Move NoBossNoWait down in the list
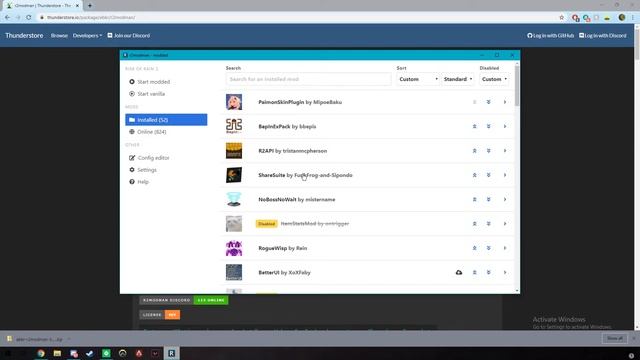The image size is (640, 360). (x=488, y=200)
